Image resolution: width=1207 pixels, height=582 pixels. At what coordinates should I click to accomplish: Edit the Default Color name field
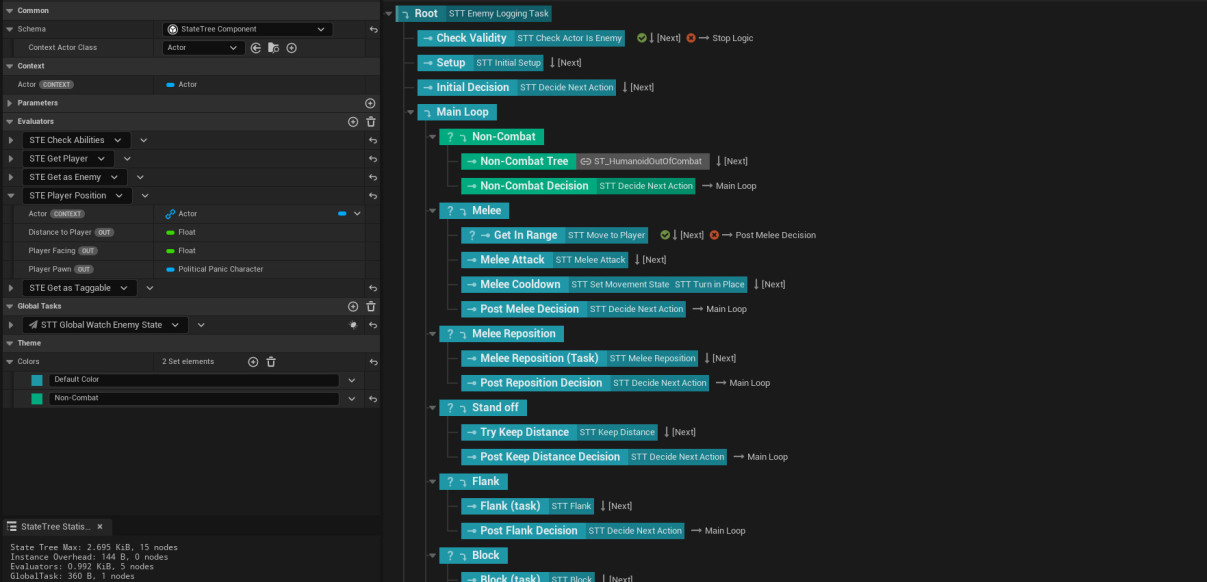pyautogui.click(x=194, y=380)
